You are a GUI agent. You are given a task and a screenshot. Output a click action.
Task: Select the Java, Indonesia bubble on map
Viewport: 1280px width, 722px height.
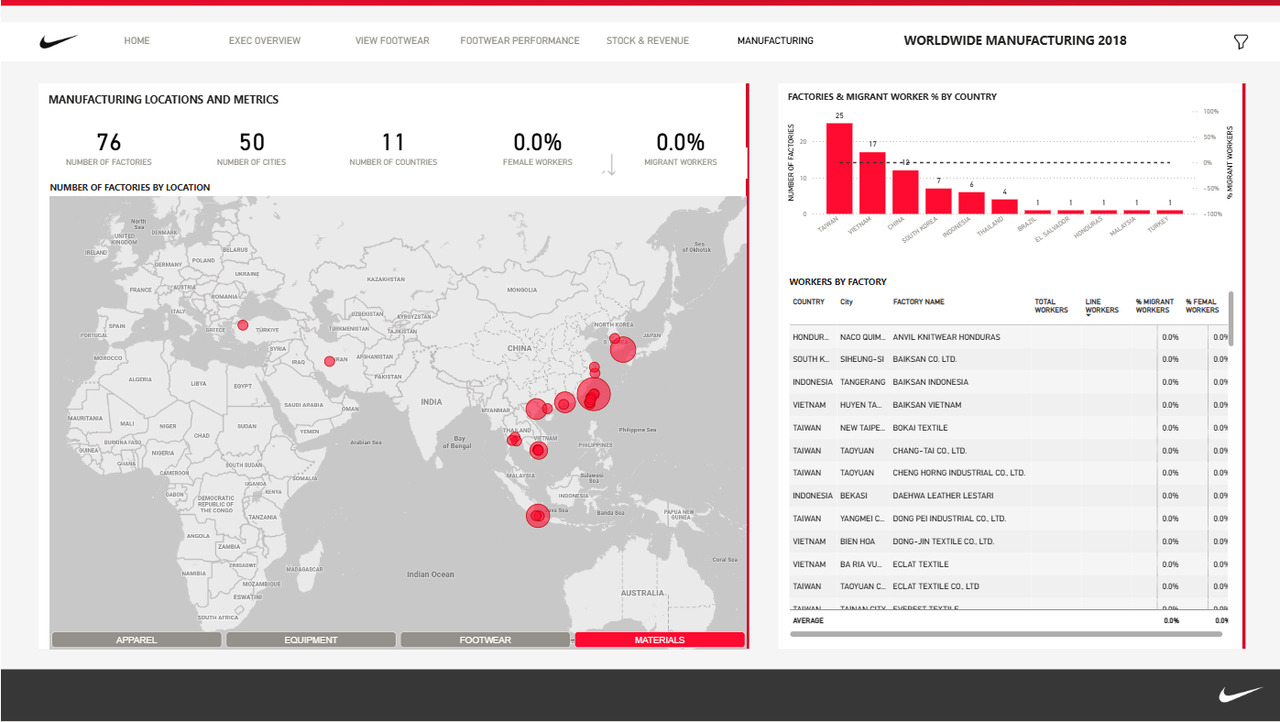coord(538,516)
